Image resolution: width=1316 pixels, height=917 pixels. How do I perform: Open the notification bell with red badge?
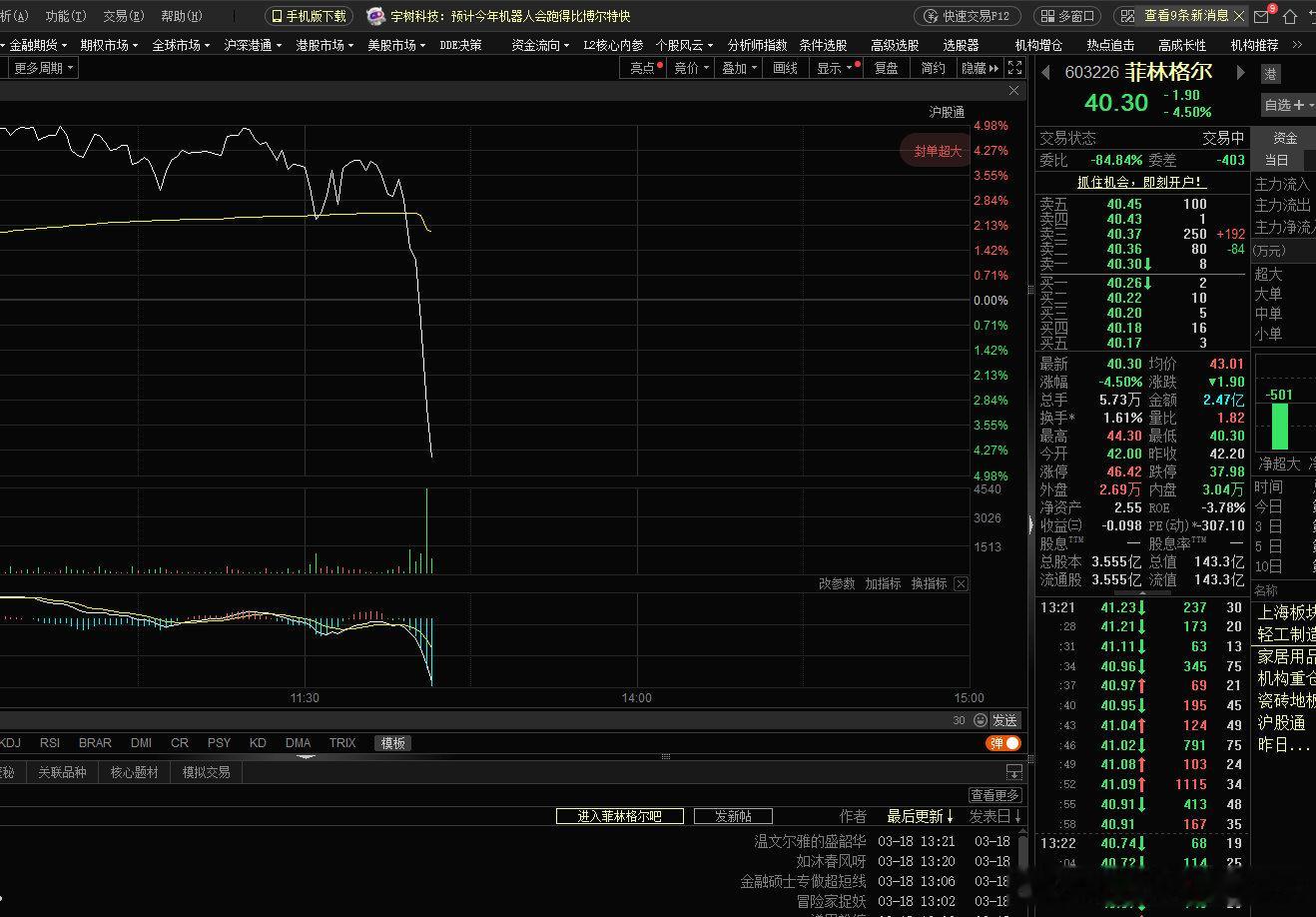[x=1264, y=16]
